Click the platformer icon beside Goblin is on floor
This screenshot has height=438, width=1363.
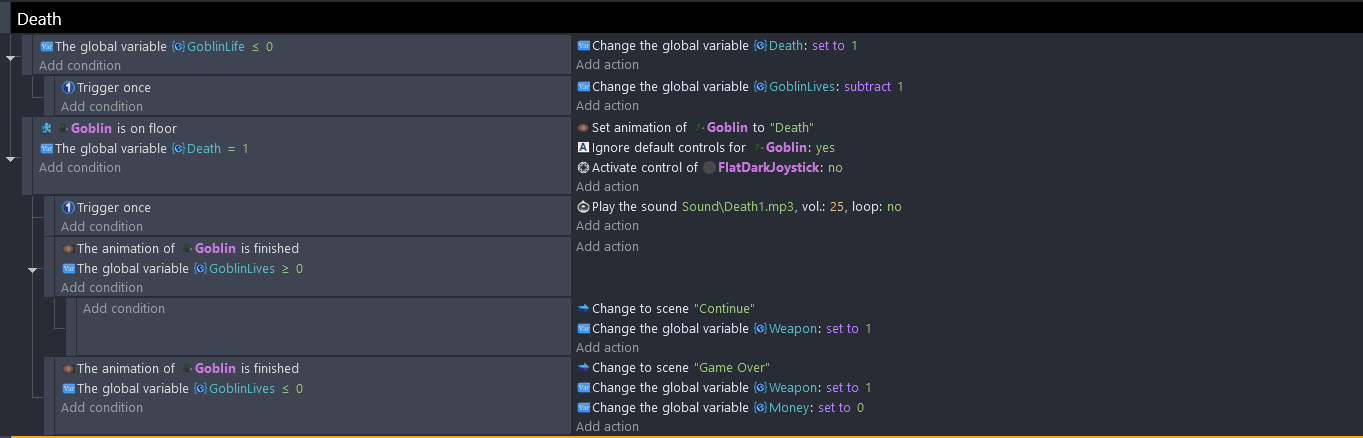pyautogui.click(x=46, y=128)
